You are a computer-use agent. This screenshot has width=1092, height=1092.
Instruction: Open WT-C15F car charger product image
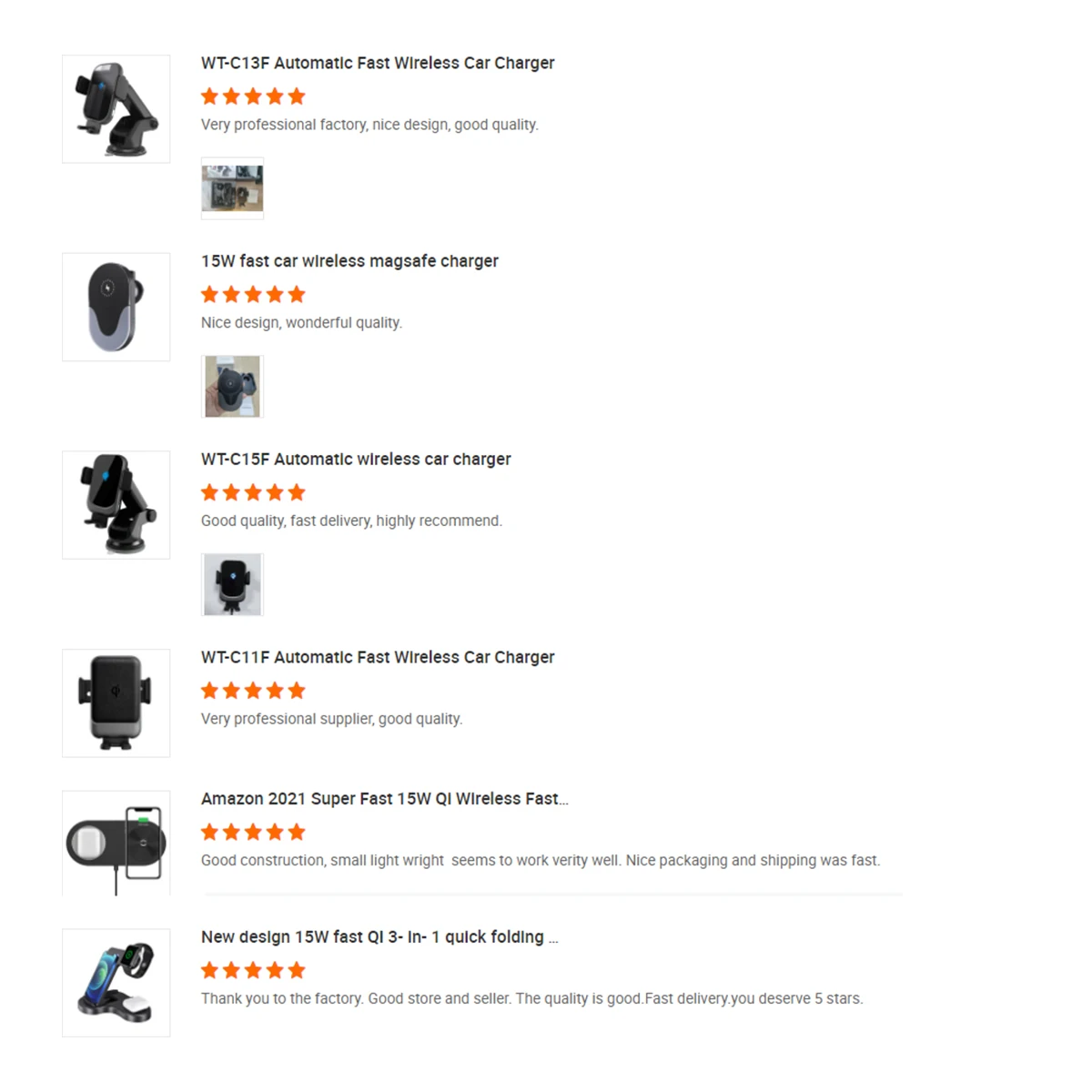pos(116,505)
